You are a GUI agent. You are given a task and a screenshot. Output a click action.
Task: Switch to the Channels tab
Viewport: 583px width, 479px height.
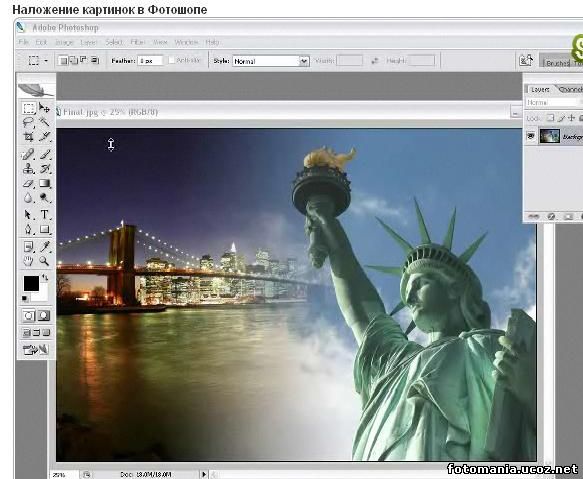pyautogui.click(x=570, y=89)
